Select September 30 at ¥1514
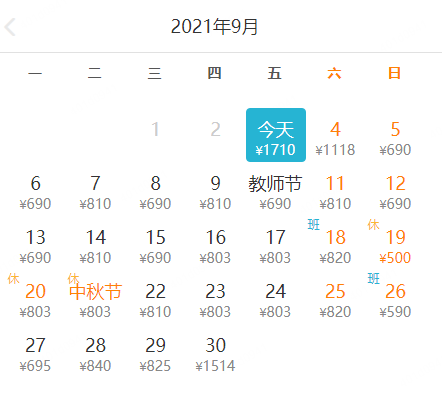Screen dimensions: 442x403 point(215,354)
